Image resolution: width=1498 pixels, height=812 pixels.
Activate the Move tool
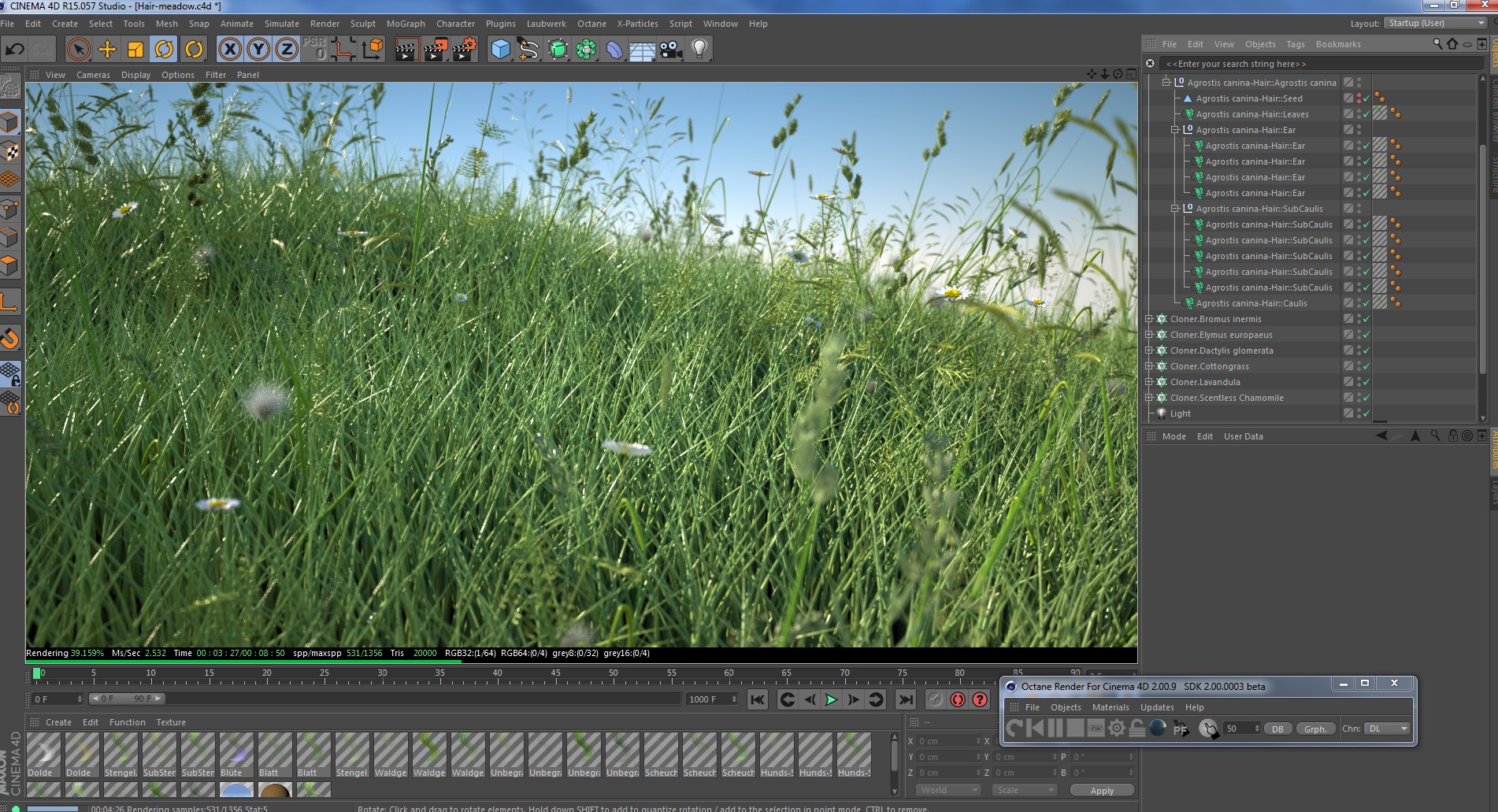(107, 50)
